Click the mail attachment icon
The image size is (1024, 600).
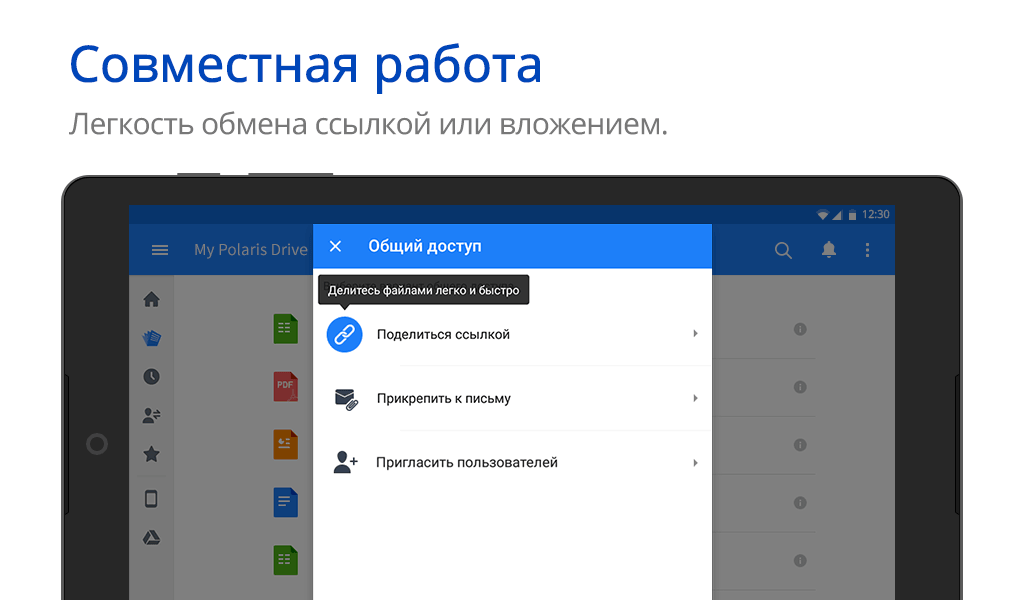coord(346,399)
